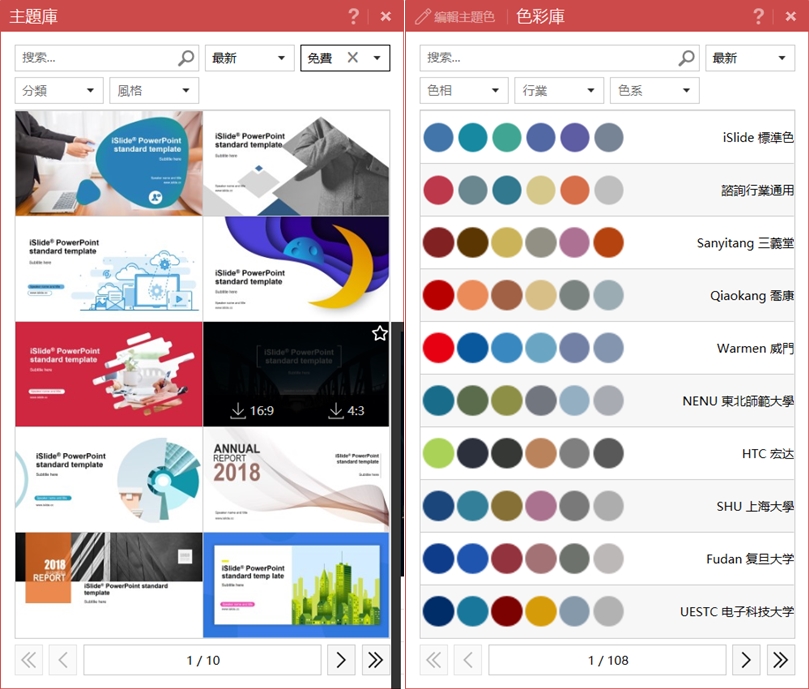The width and height of the screenshot is (809, 689).
Task: Open the 最新 sort dropdown in theme library
Action: click(x=250, y=58)
